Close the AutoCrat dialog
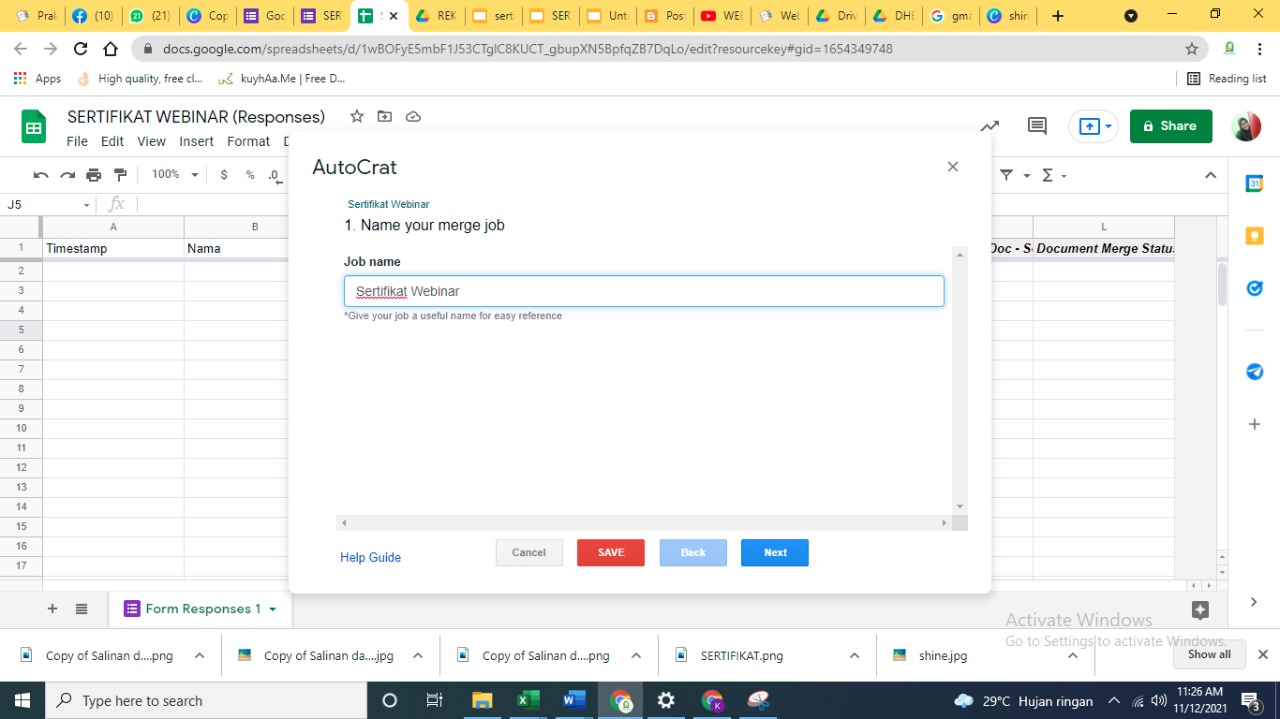 [953, 167]
